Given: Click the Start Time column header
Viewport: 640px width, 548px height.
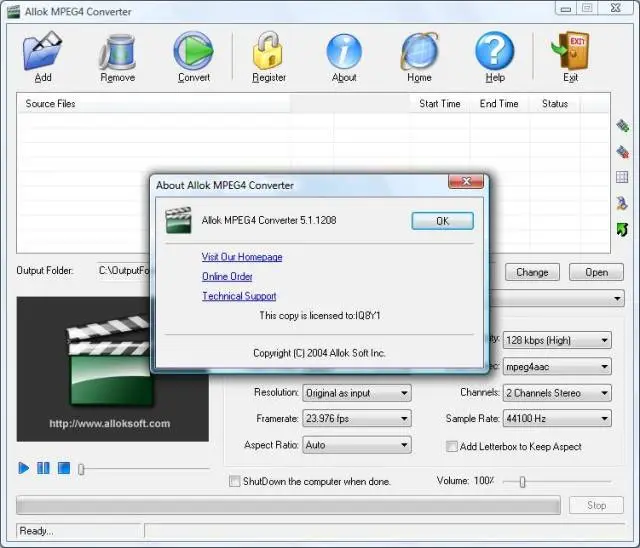Looking at the screenshot, I should (440, 104).
